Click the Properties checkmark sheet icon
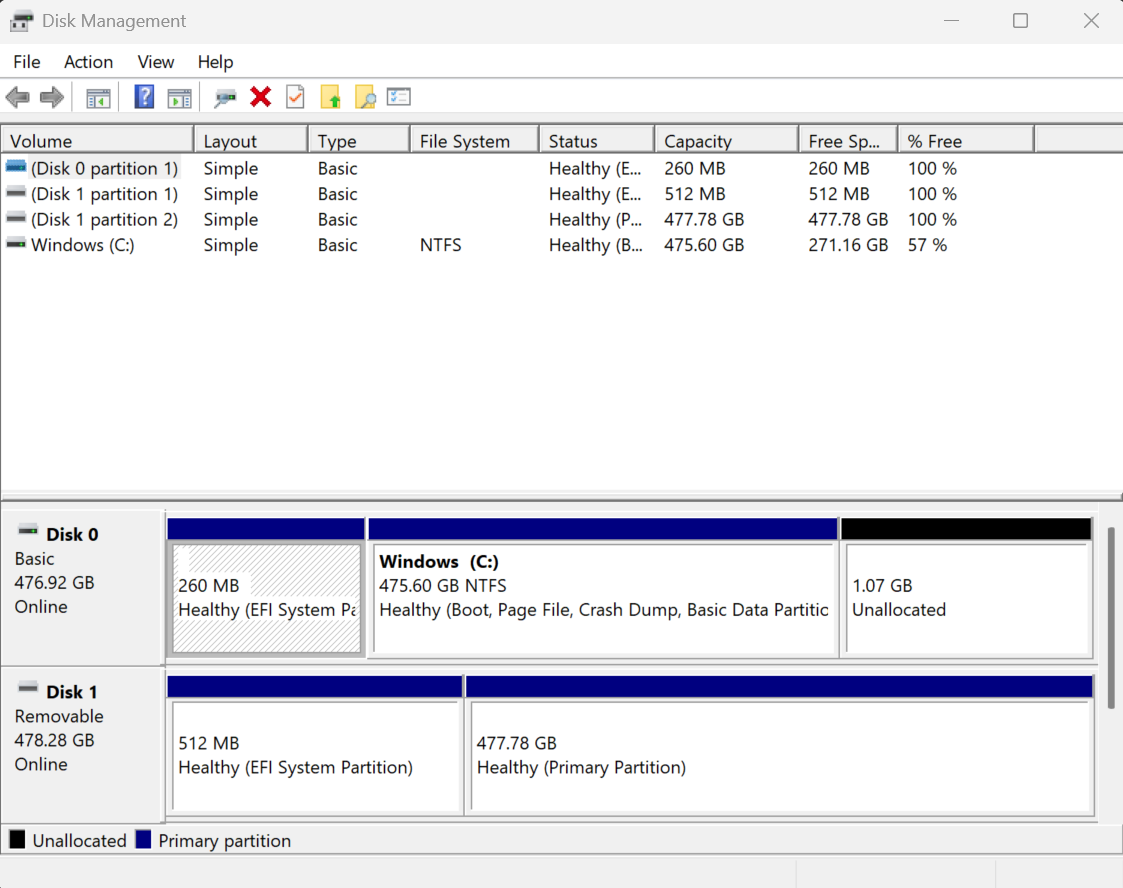The width and height of the screenshot is (1123, 888). click(295, 97)
